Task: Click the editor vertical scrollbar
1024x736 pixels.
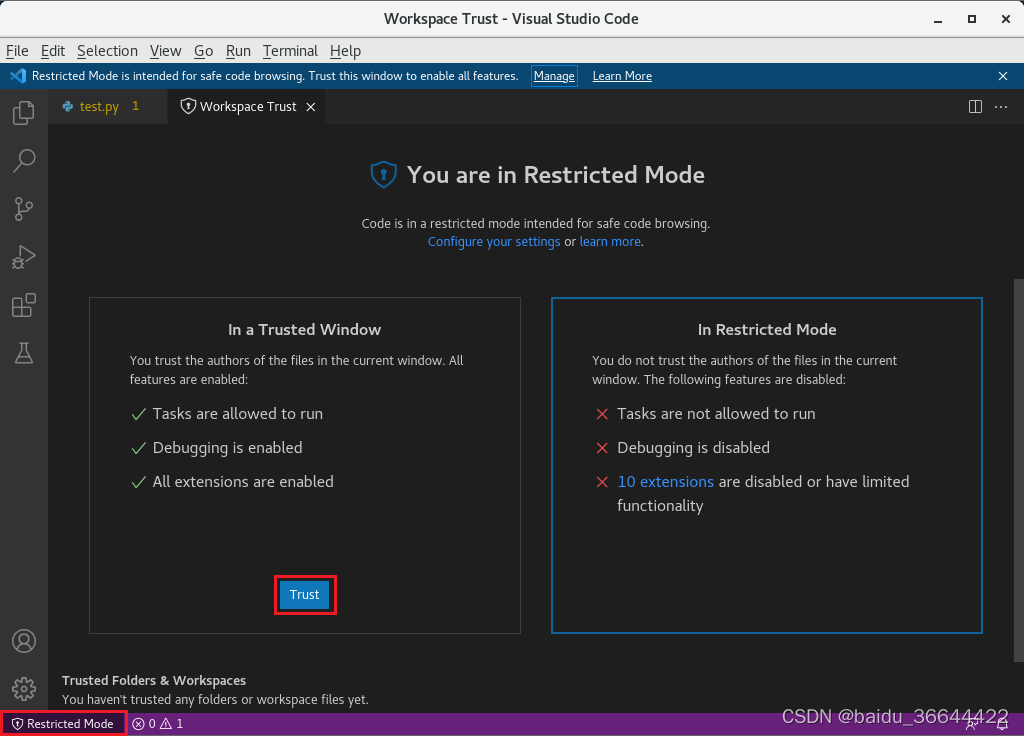Action: click(1018, 470)
